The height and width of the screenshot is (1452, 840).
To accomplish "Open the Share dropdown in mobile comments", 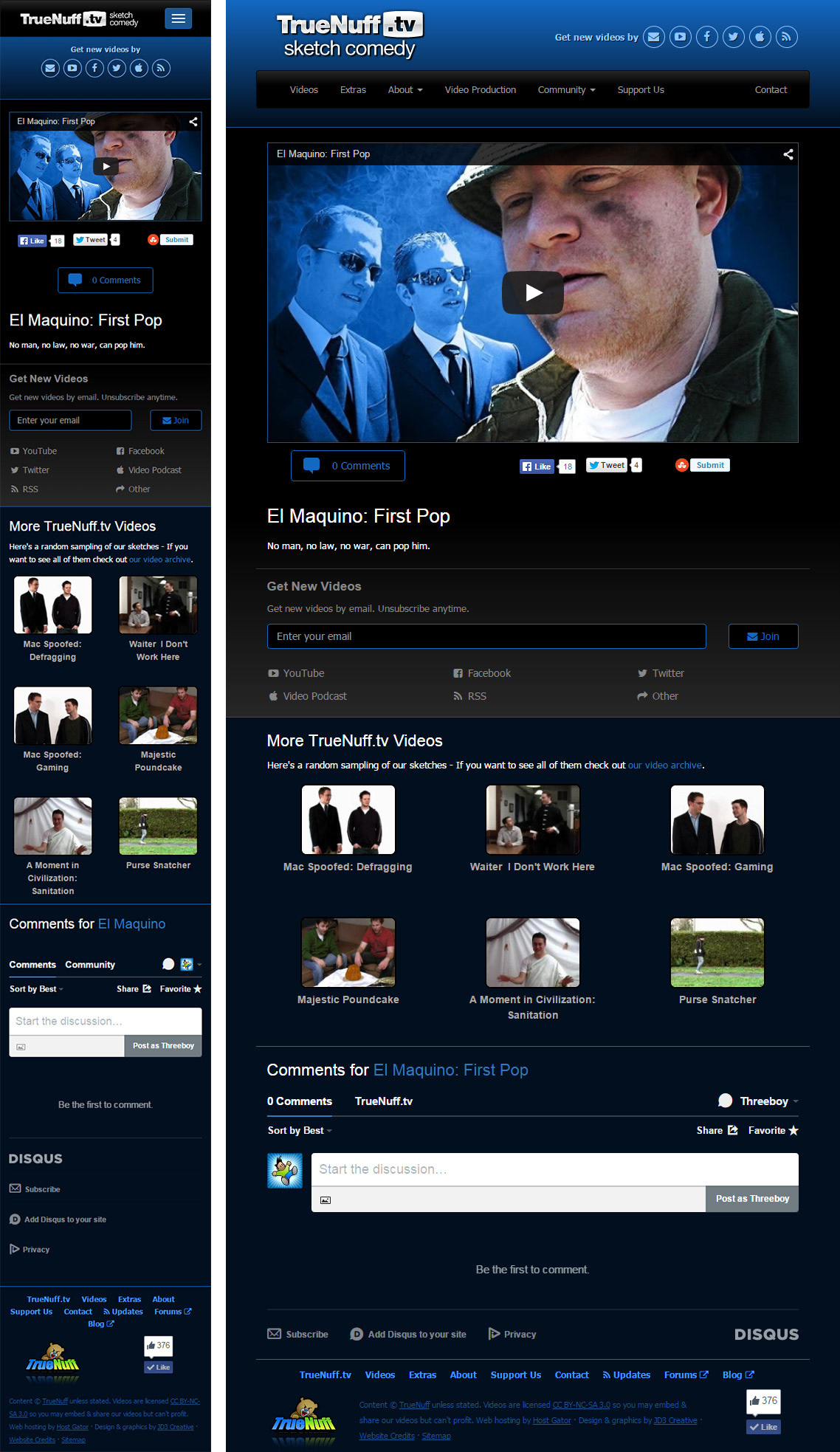I will pos(134,989).
